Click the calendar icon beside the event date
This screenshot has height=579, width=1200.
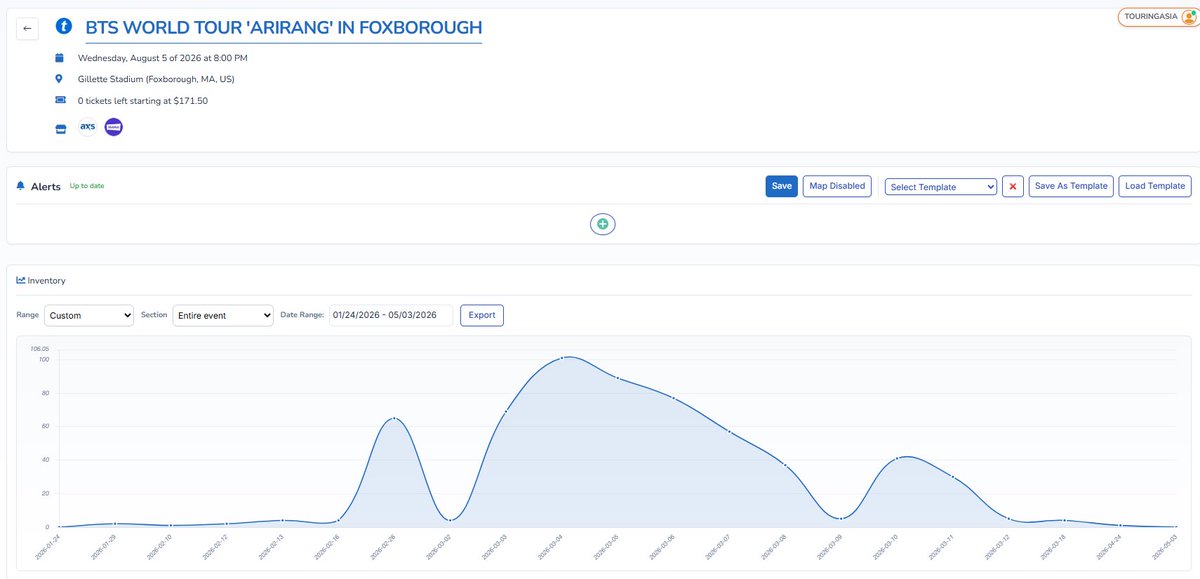click(60, 58)
